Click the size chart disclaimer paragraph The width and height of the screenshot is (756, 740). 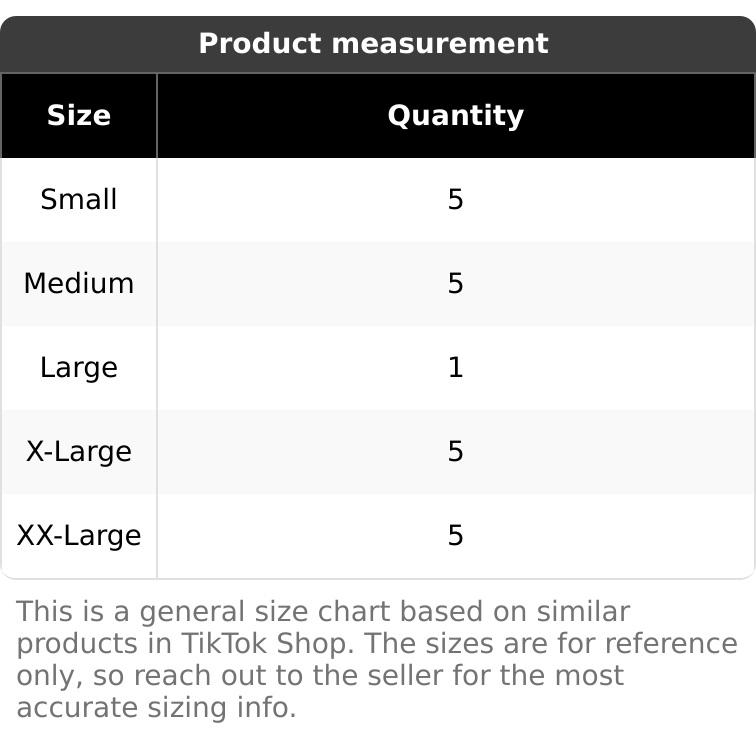click(376, 660)
